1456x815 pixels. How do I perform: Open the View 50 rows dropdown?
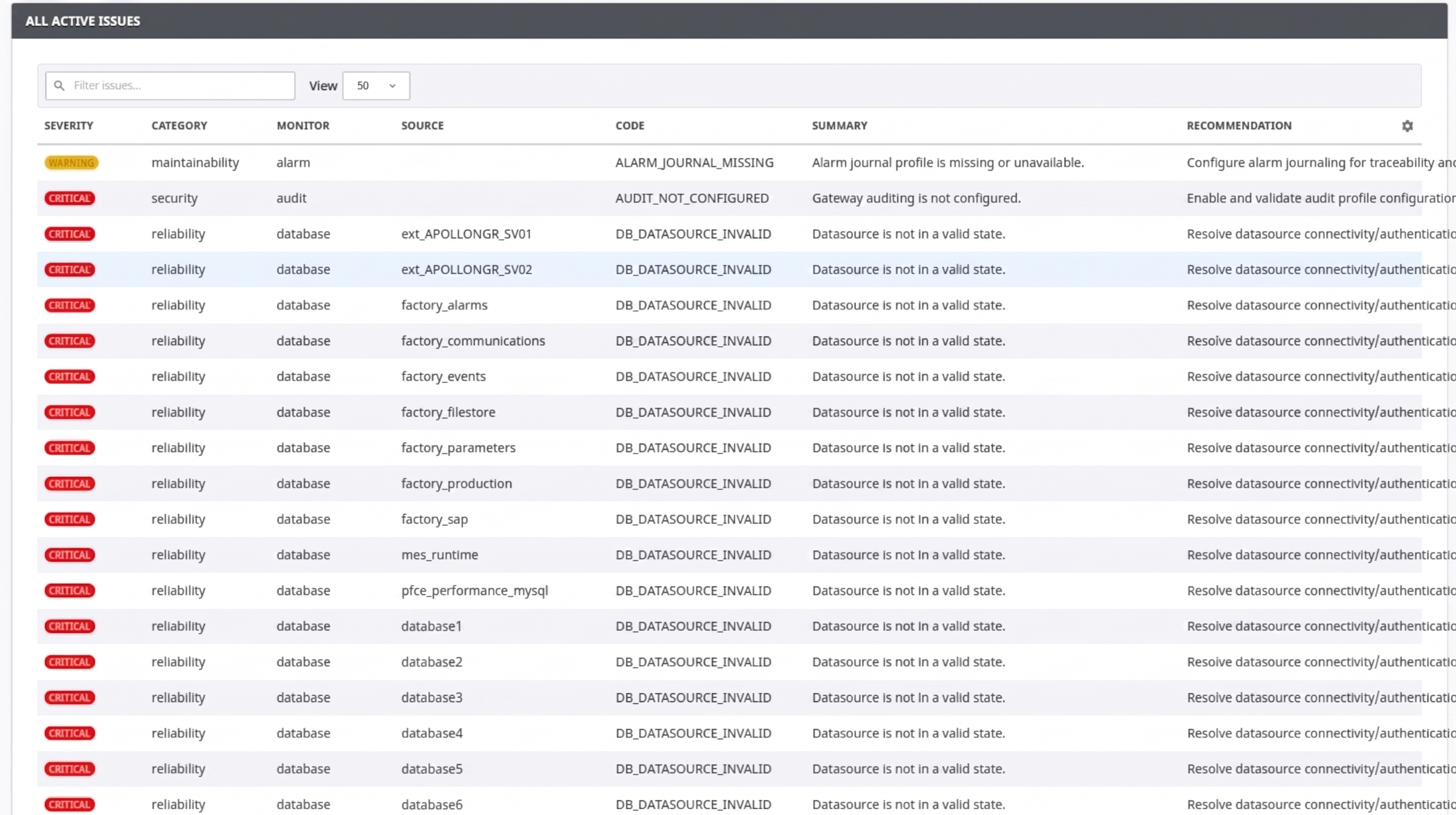coord(376,86)
